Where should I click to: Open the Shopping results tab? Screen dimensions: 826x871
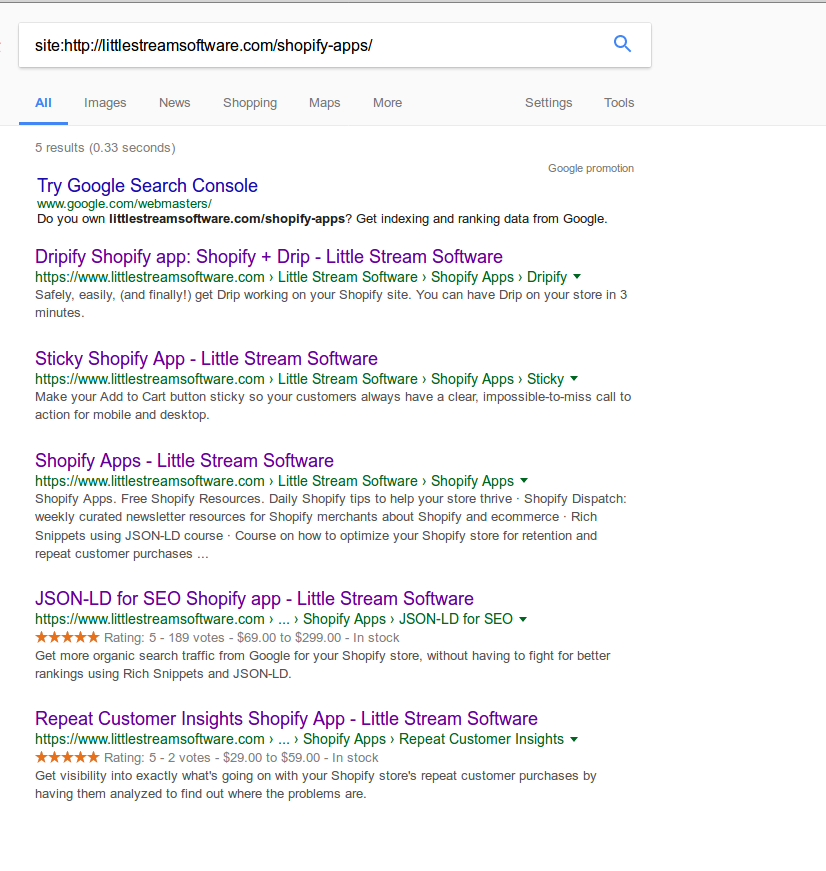250,103
